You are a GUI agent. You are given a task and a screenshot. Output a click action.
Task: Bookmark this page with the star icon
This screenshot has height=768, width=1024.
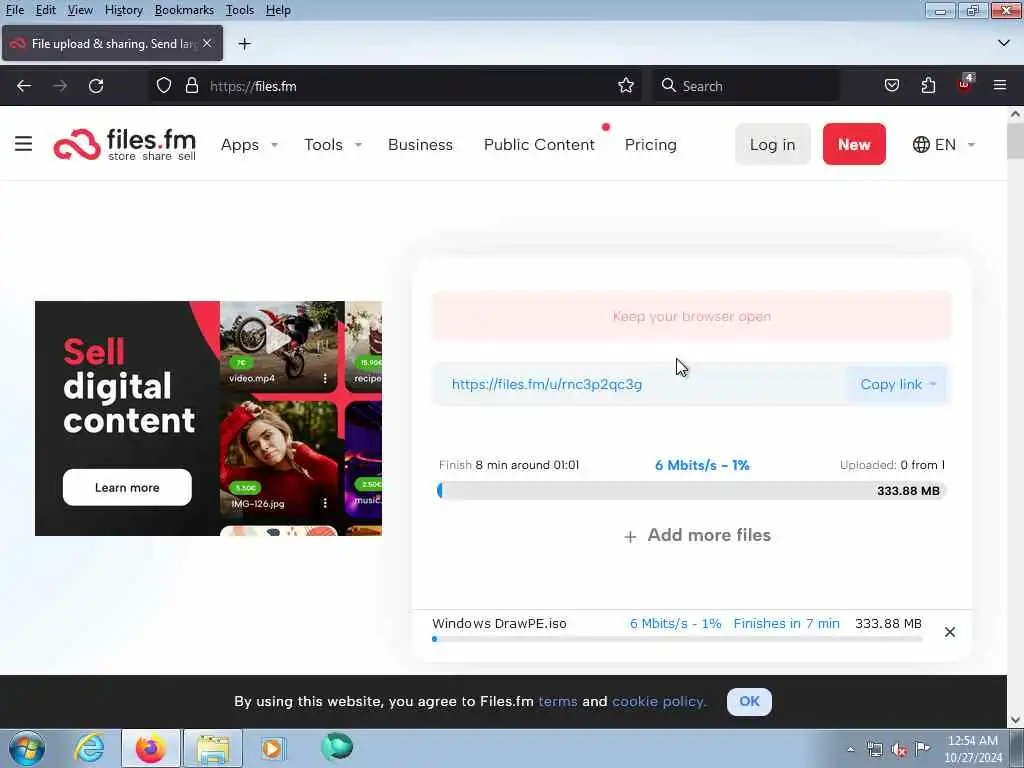pos(626,86)
